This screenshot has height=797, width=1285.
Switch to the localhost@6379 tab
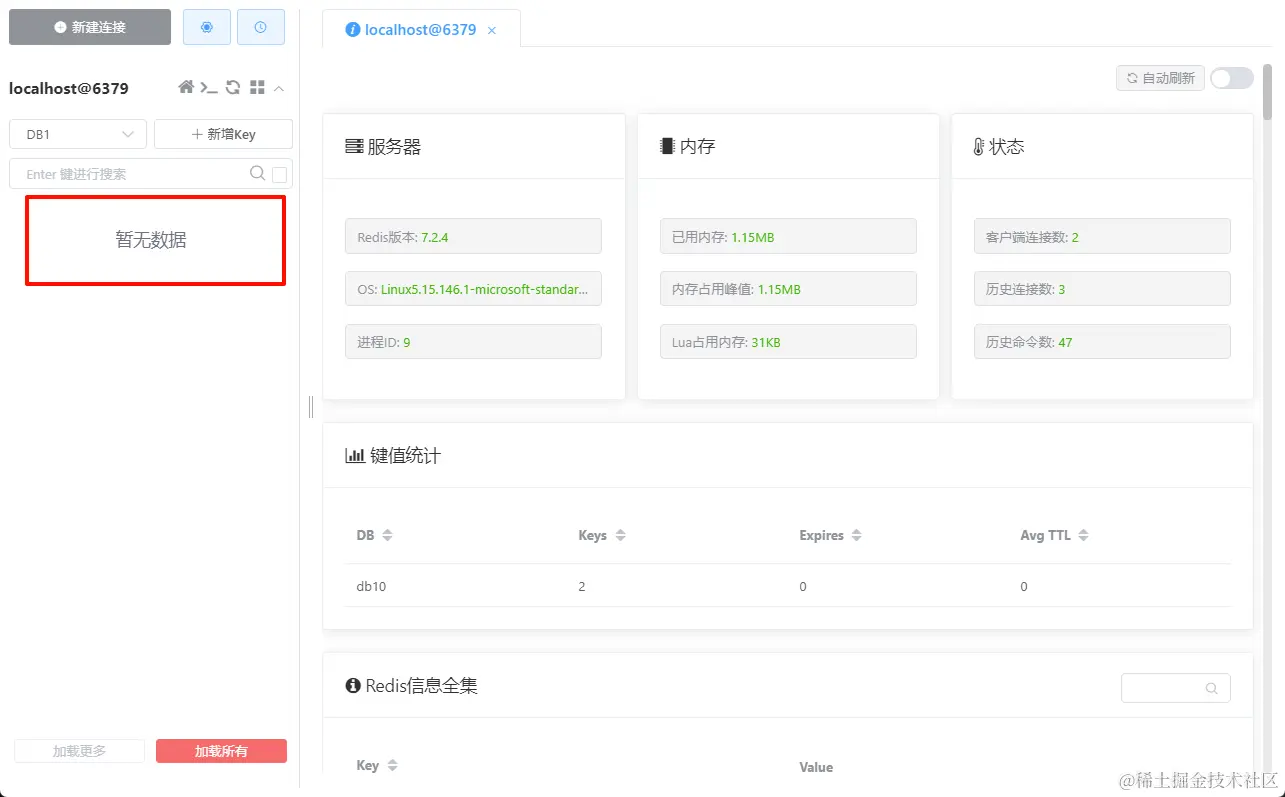click(420, 30)
